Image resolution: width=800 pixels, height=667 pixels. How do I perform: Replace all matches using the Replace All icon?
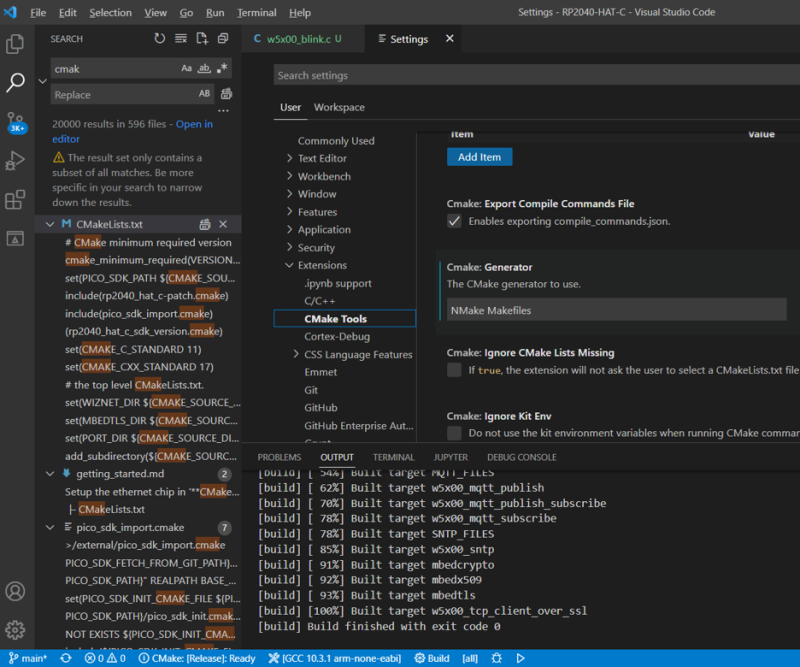226,94
